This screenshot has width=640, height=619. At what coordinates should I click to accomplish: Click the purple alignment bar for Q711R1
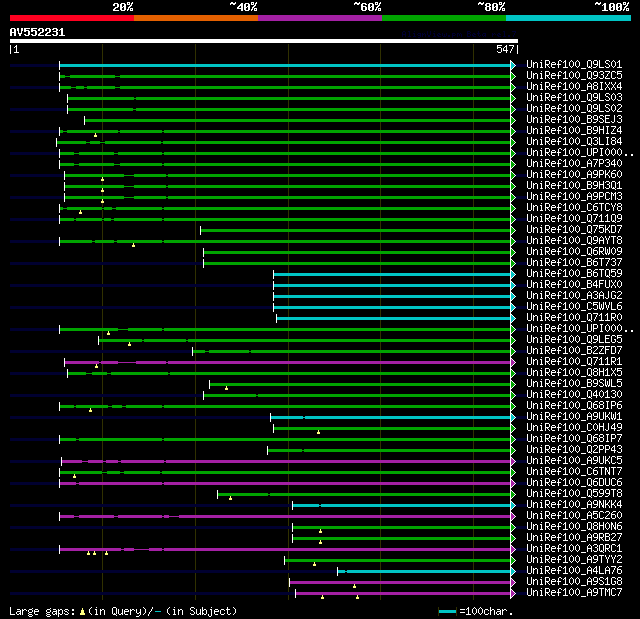tap(287, 362)
